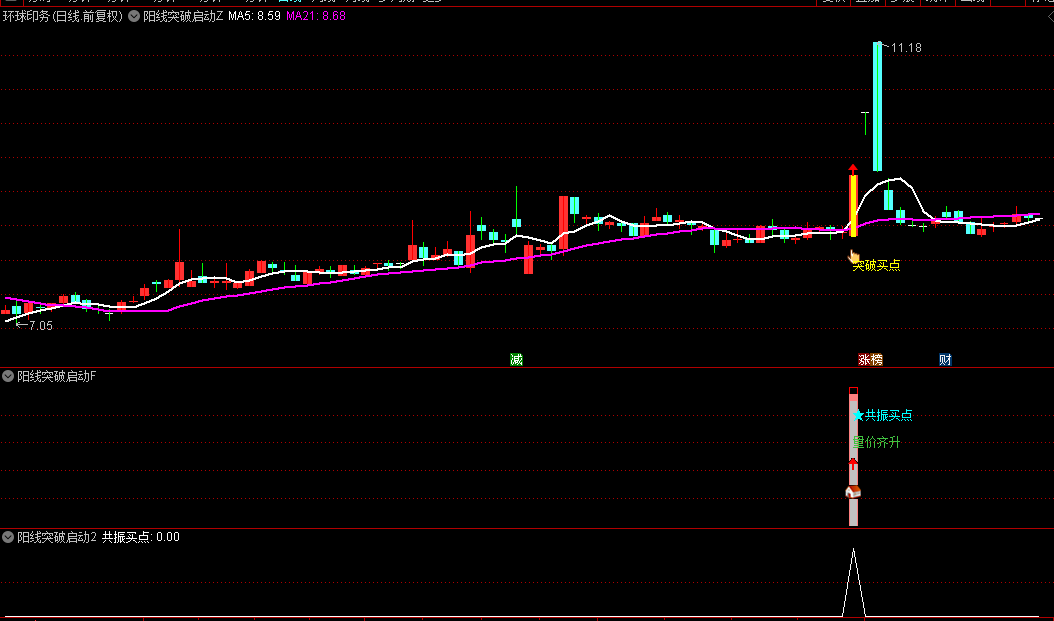Click the house icon in indicator F panel
The width and height of the screenshot is (1054, 621).
pos(853,492)
